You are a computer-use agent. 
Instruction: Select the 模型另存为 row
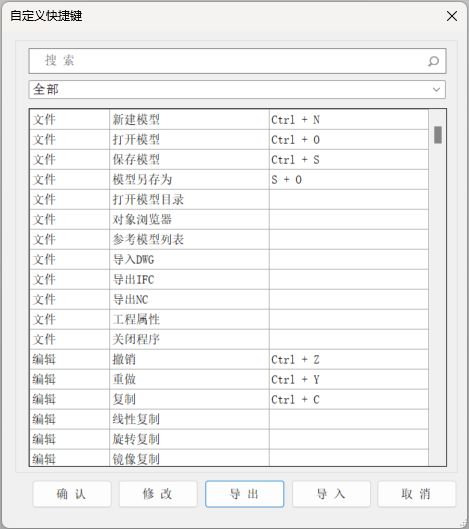tap(229, 179)
